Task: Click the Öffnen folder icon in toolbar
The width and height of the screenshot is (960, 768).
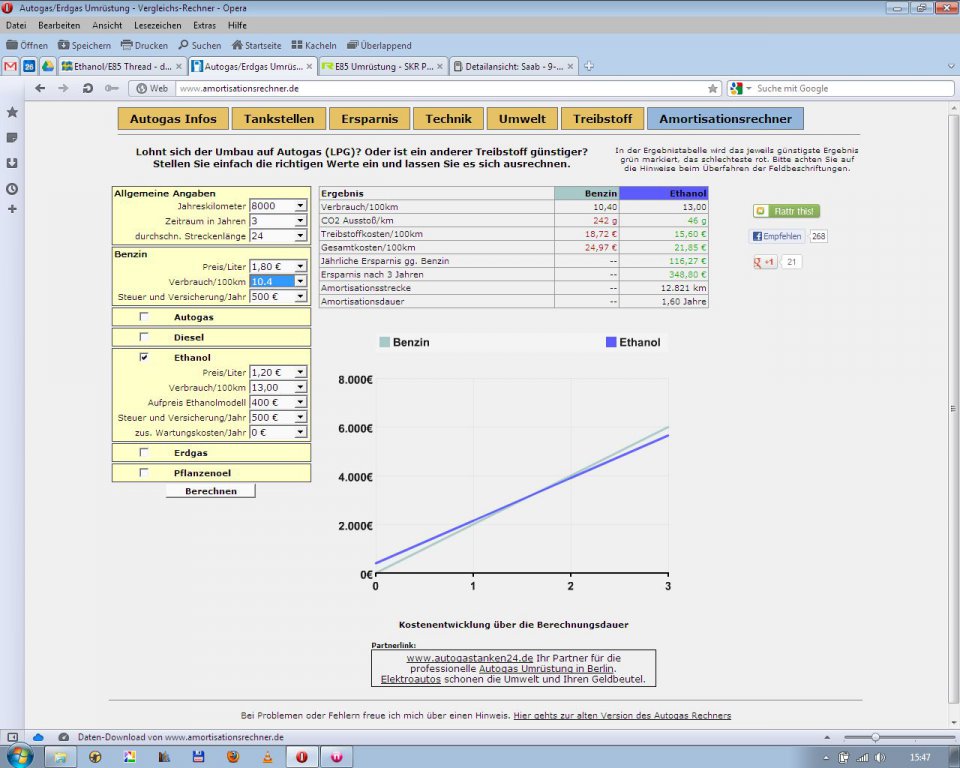Action: tap(12, 45)
